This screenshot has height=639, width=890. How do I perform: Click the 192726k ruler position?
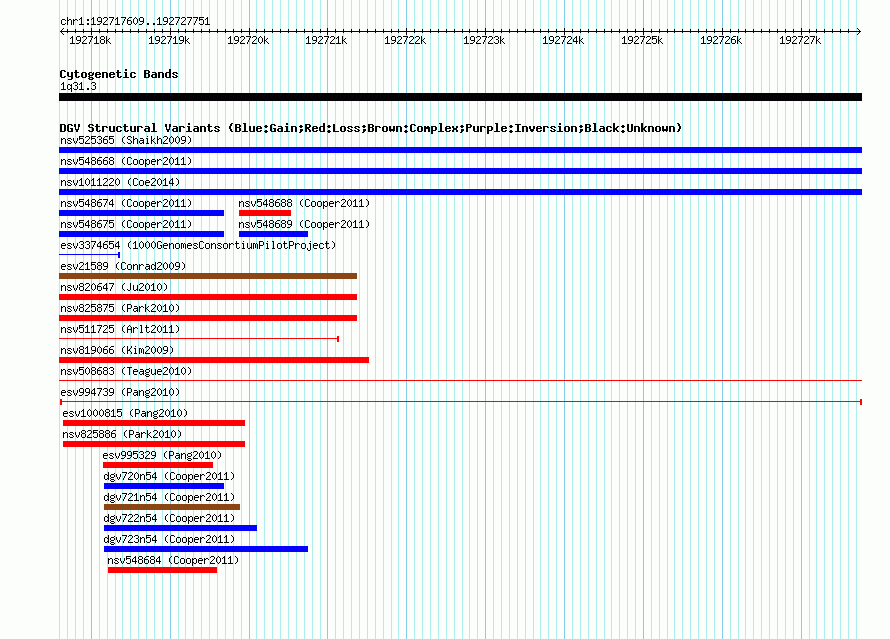tap(721, 40)
